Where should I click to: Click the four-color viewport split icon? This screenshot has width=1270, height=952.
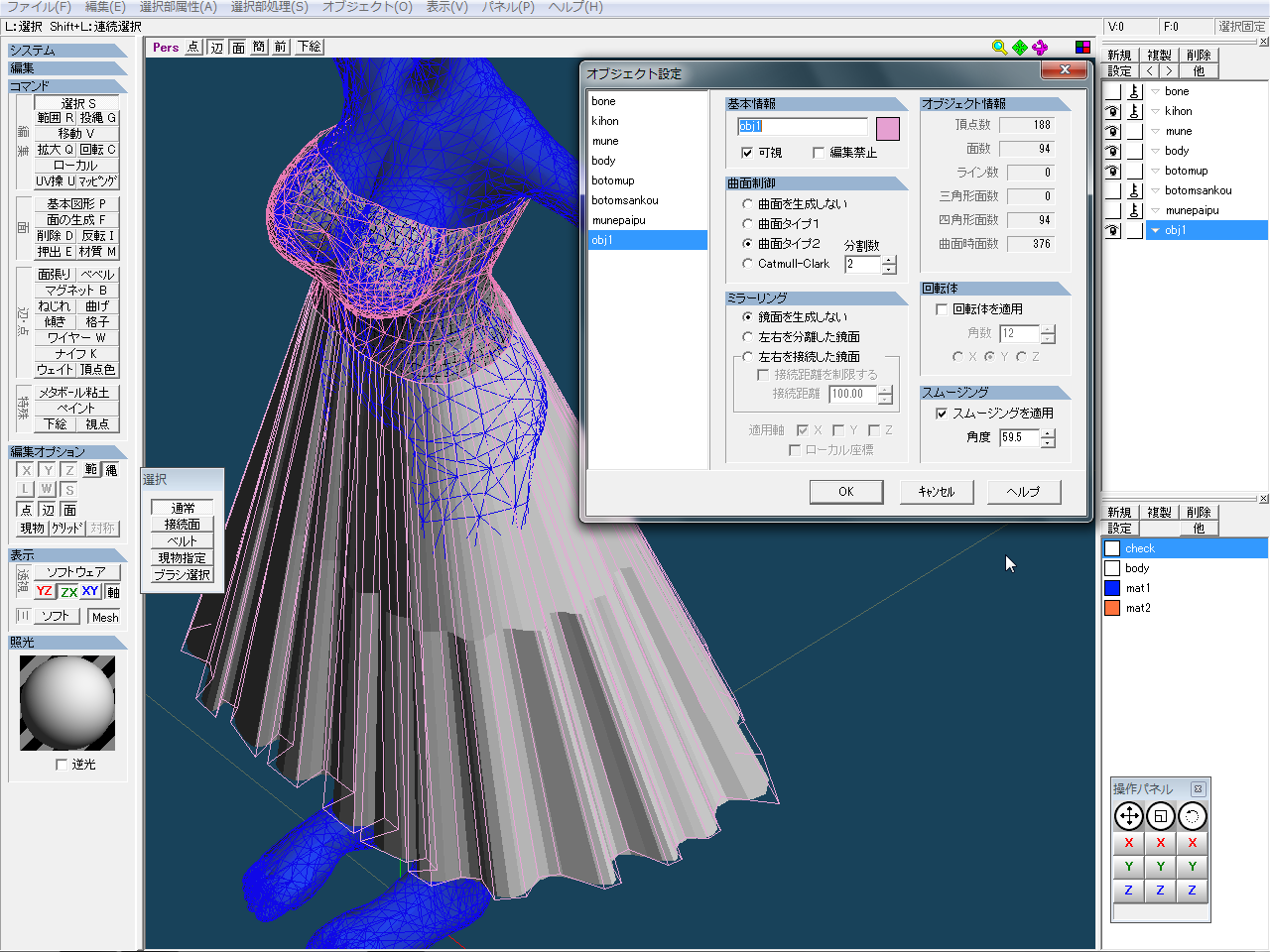coord(1082,47)
